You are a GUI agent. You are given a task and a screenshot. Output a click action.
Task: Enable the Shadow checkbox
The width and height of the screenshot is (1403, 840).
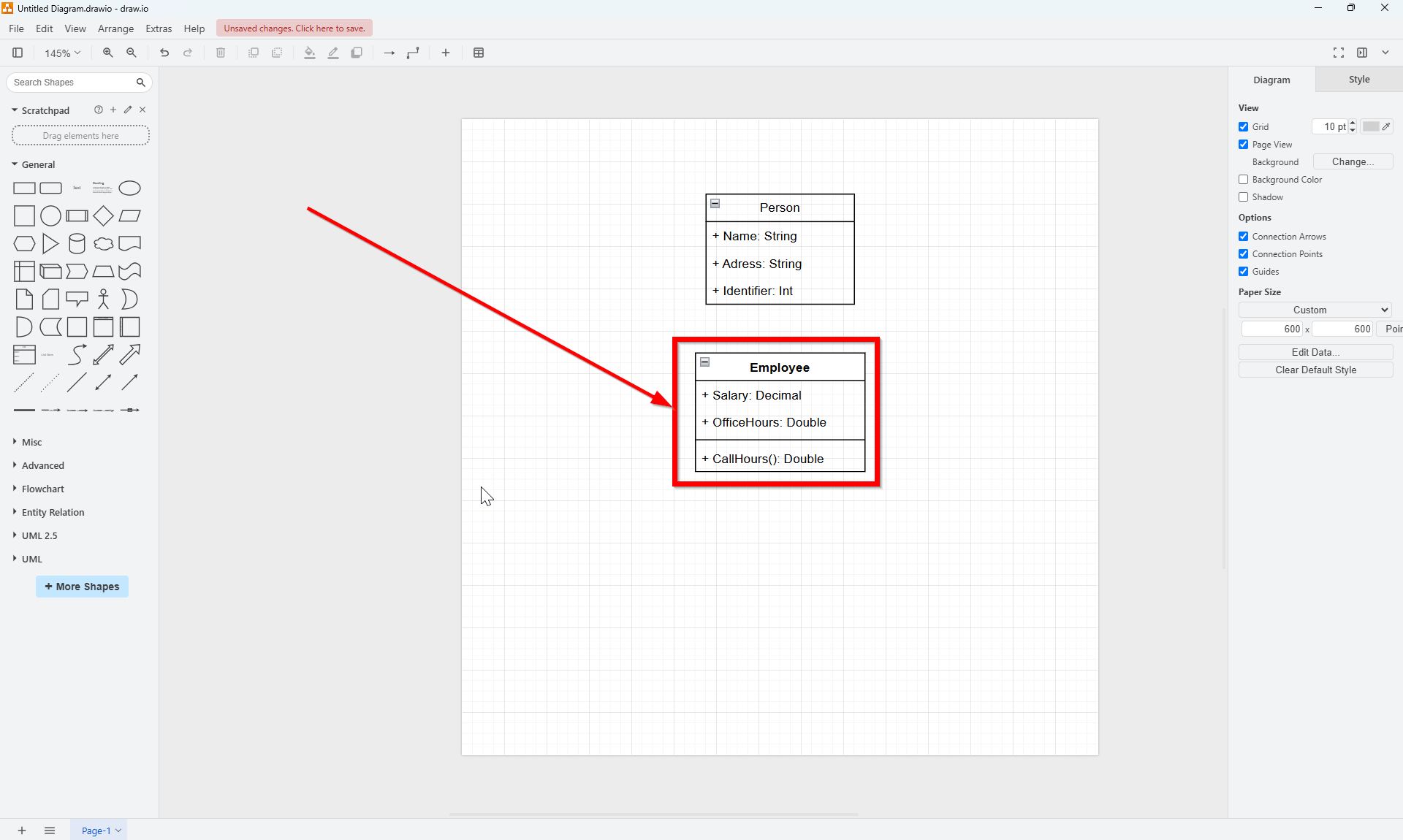[x=1244, y=196]
